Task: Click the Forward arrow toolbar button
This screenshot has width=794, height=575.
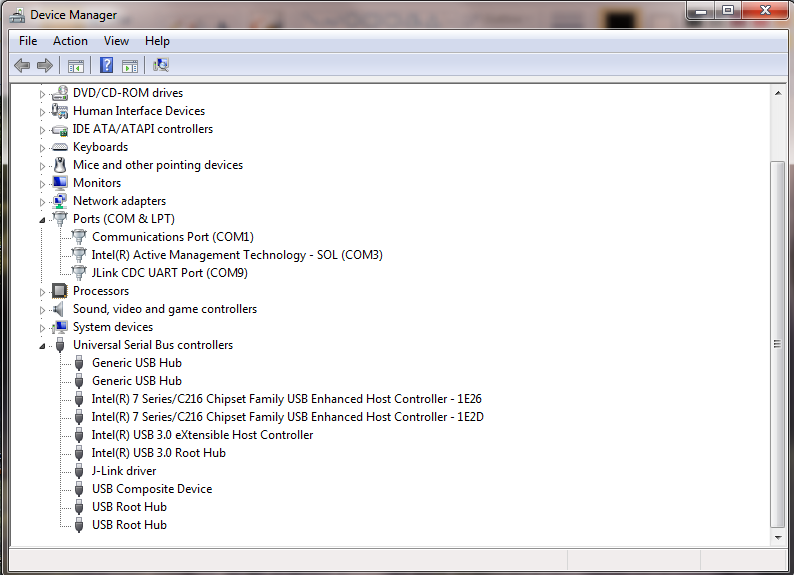Action: coord(44,66)
